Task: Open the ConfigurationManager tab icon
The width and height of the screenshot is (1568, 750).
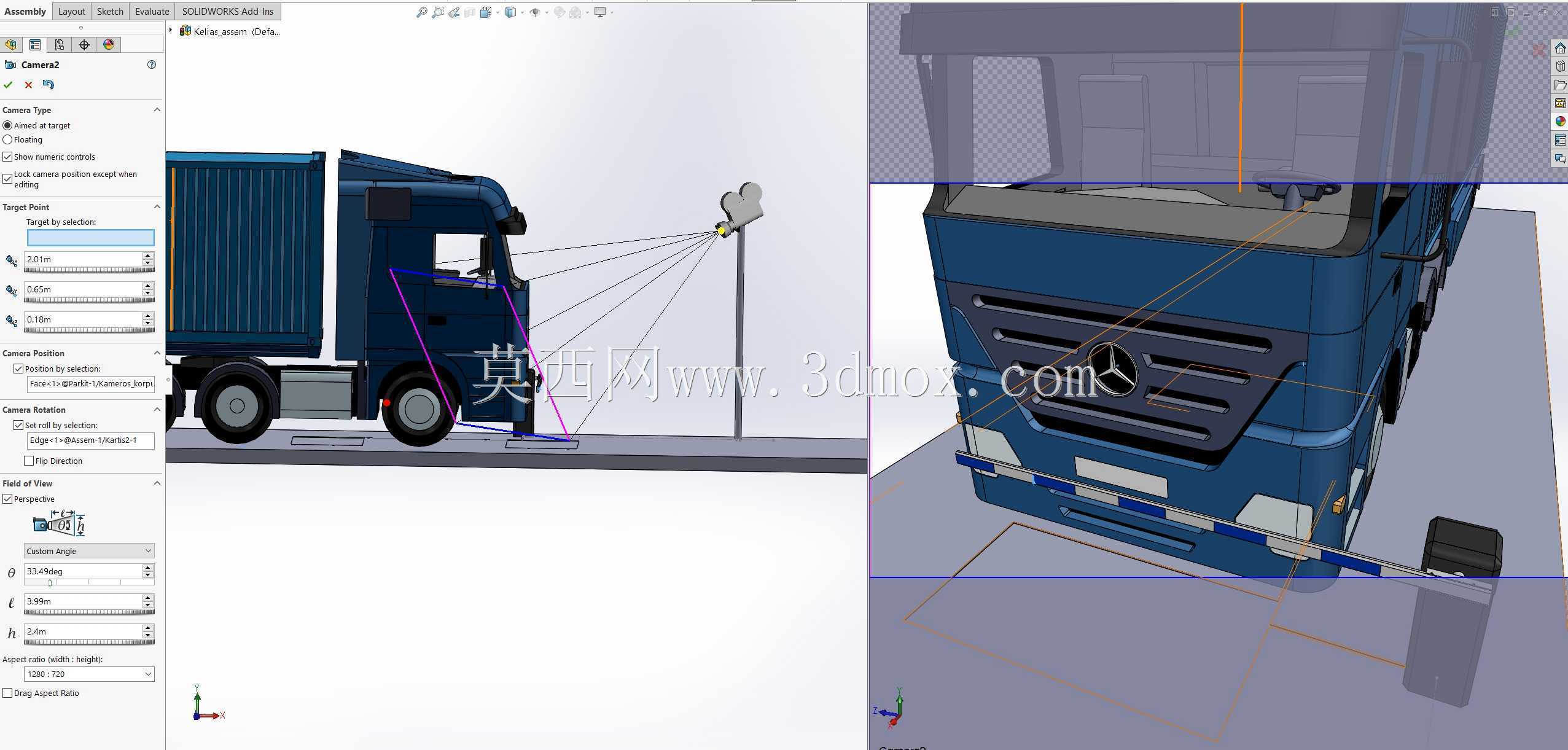Action: click(x=60, y=45)
